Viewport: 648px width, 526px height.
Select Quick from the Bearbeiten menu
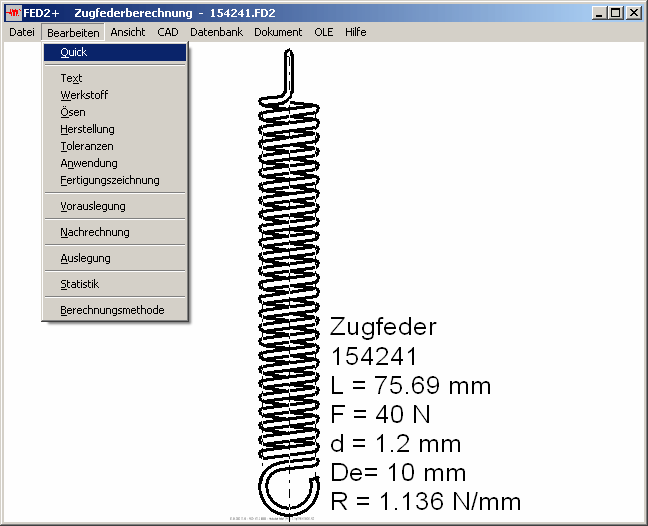(73, 52)
